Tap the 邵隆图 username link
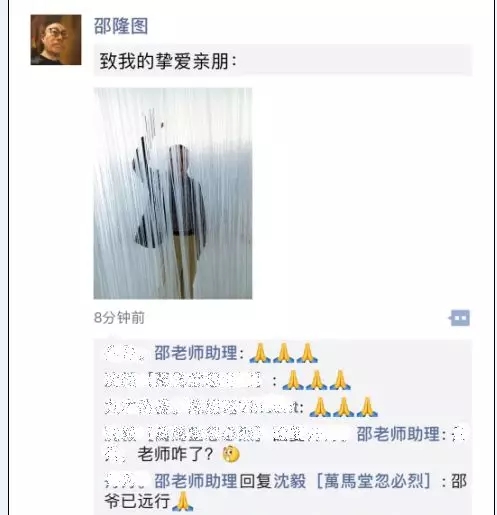 (x=121, y=26)
